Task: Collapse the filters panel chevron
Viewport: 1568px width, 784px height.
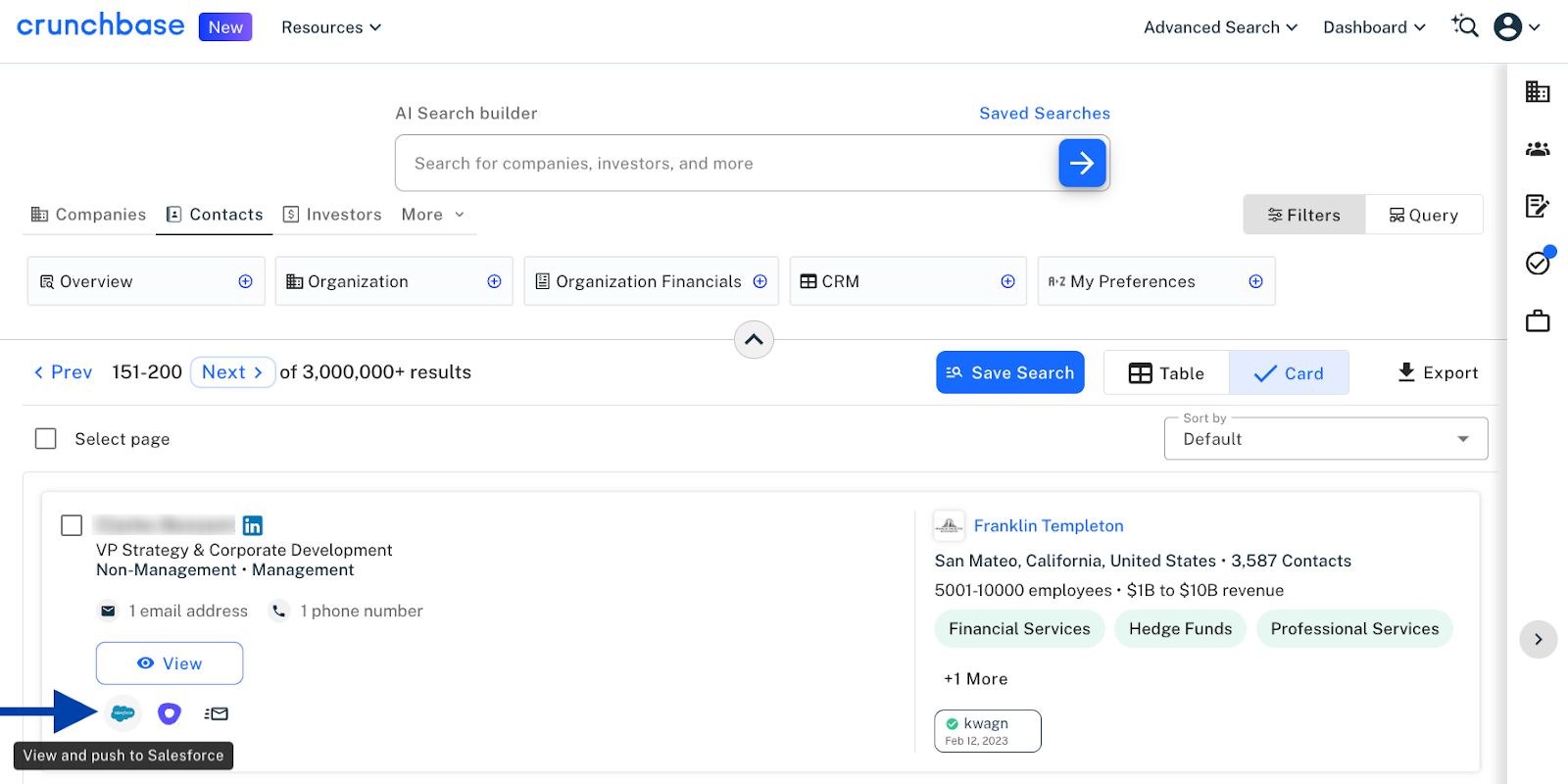Action: pyautogui.click(x=754, y=340)
